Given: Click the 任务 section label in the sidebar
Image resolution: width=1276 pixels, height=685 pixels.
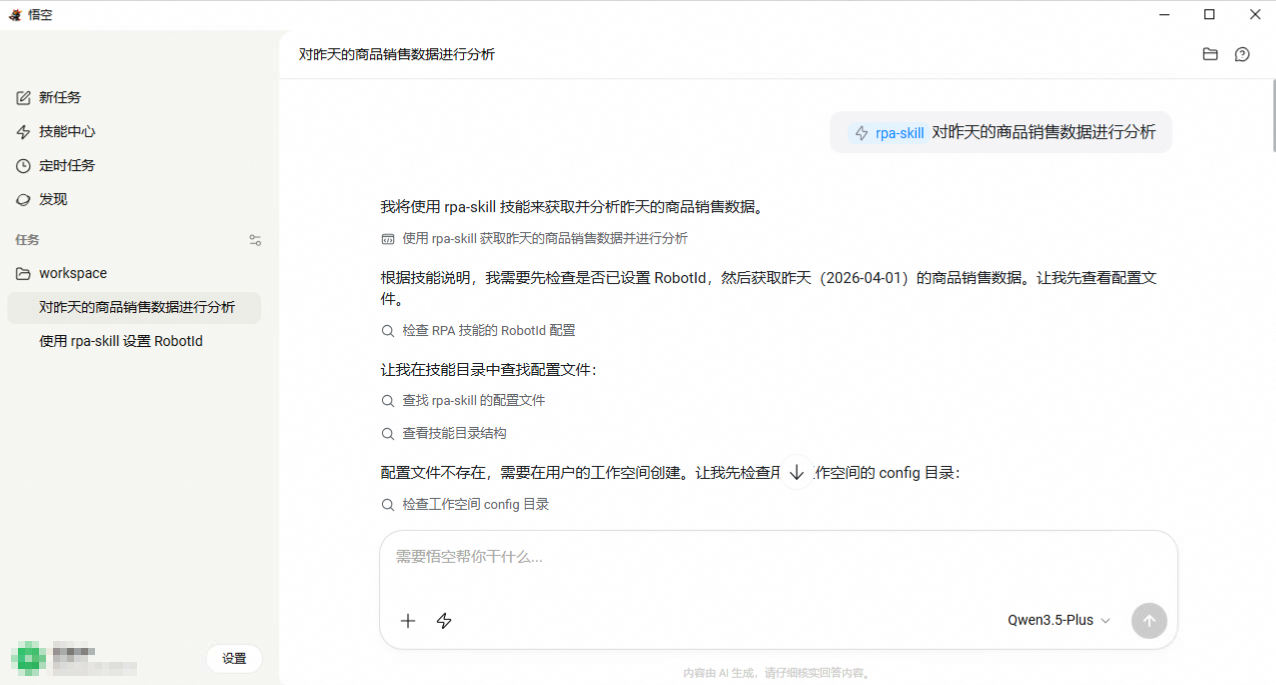Looking at the screenshot, I should pyautogui.click(x=27, y=240).
